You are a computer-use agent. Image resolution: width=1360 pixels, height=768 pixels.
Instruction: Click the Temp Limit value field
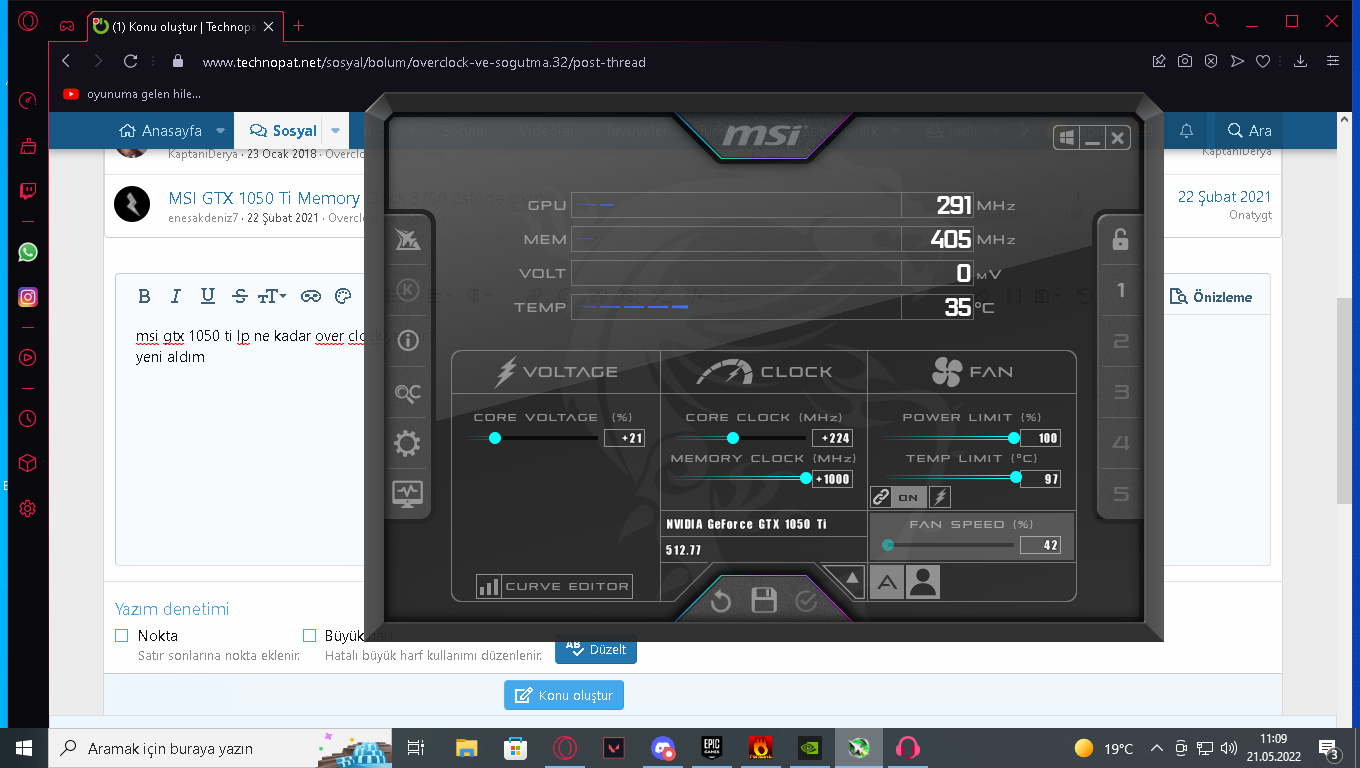[1040, 479]
